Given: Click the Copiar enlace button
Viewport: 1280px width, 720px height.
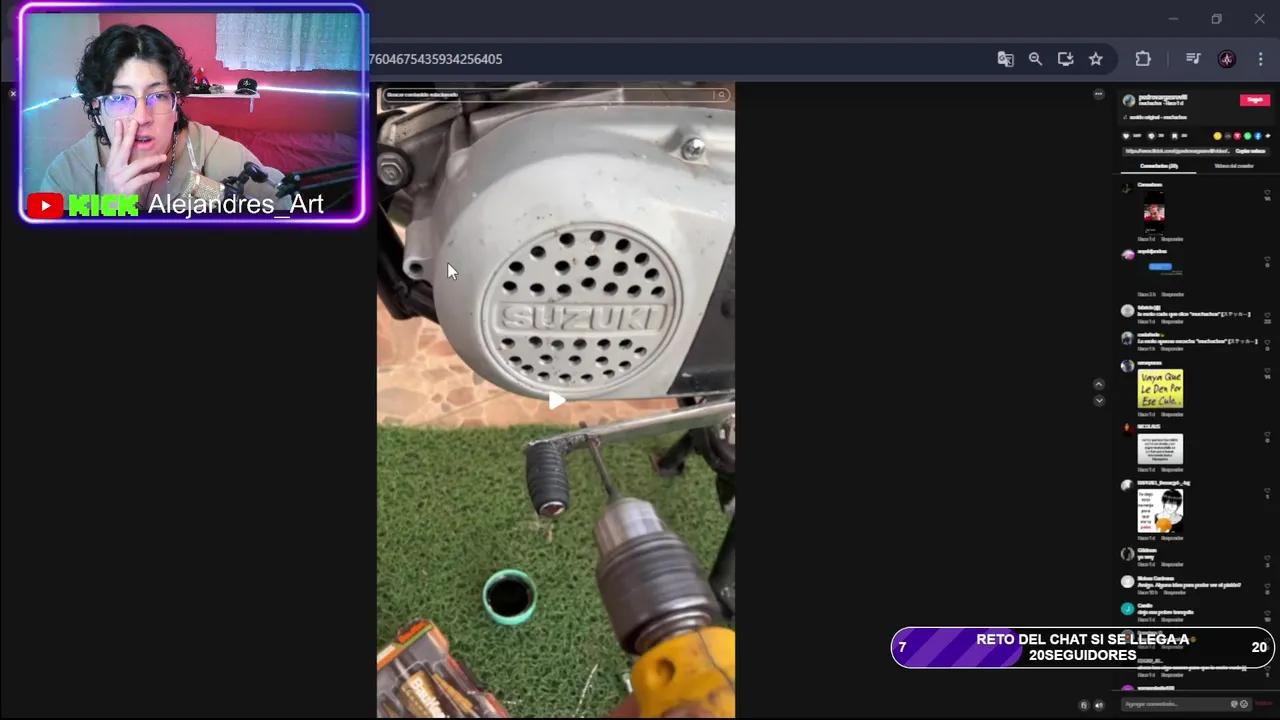Looking at the screenshot, I should 1250,151.
